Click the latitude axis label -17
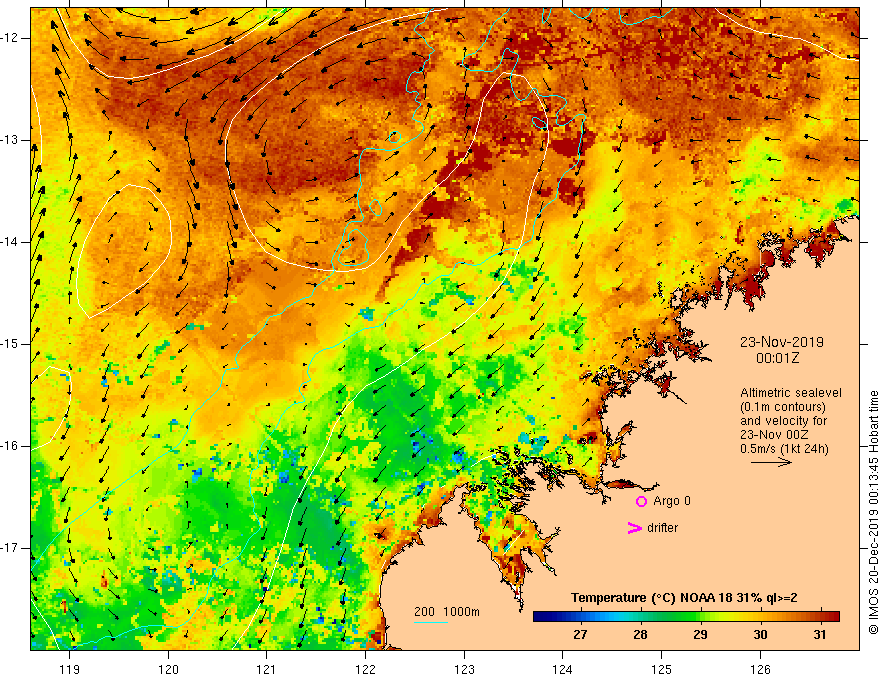This screenshot has height=680, width=880. pos(10,548)
